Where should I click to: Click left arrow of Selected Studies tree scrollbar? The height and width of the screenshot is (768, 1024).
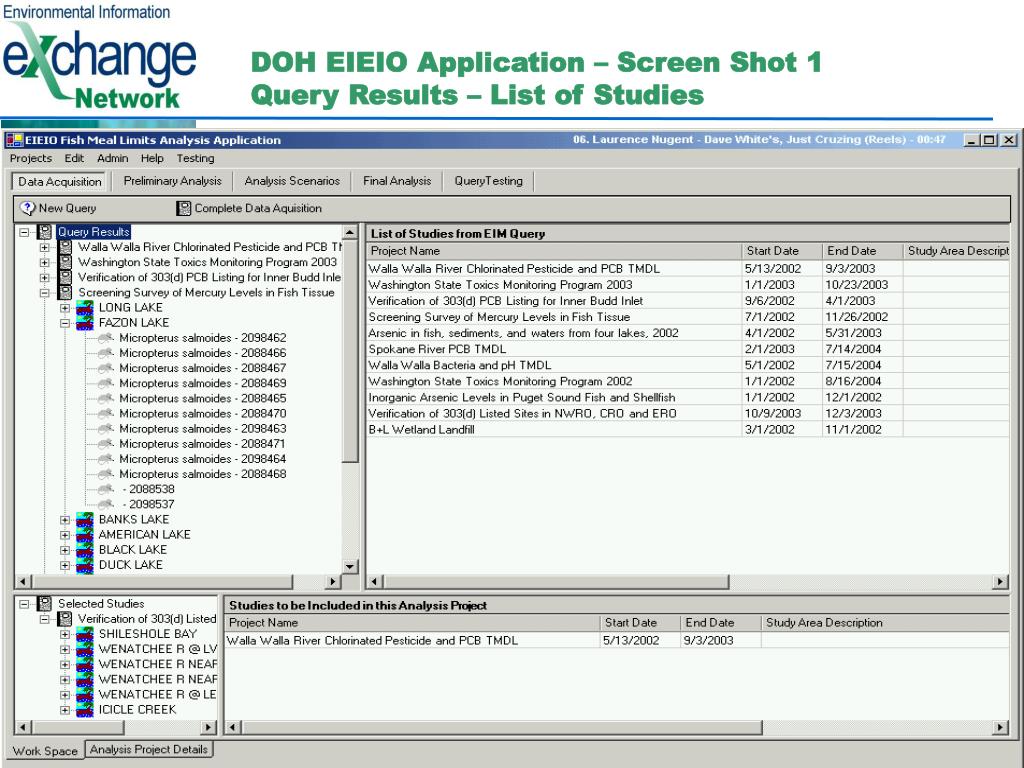coord(24,727)
